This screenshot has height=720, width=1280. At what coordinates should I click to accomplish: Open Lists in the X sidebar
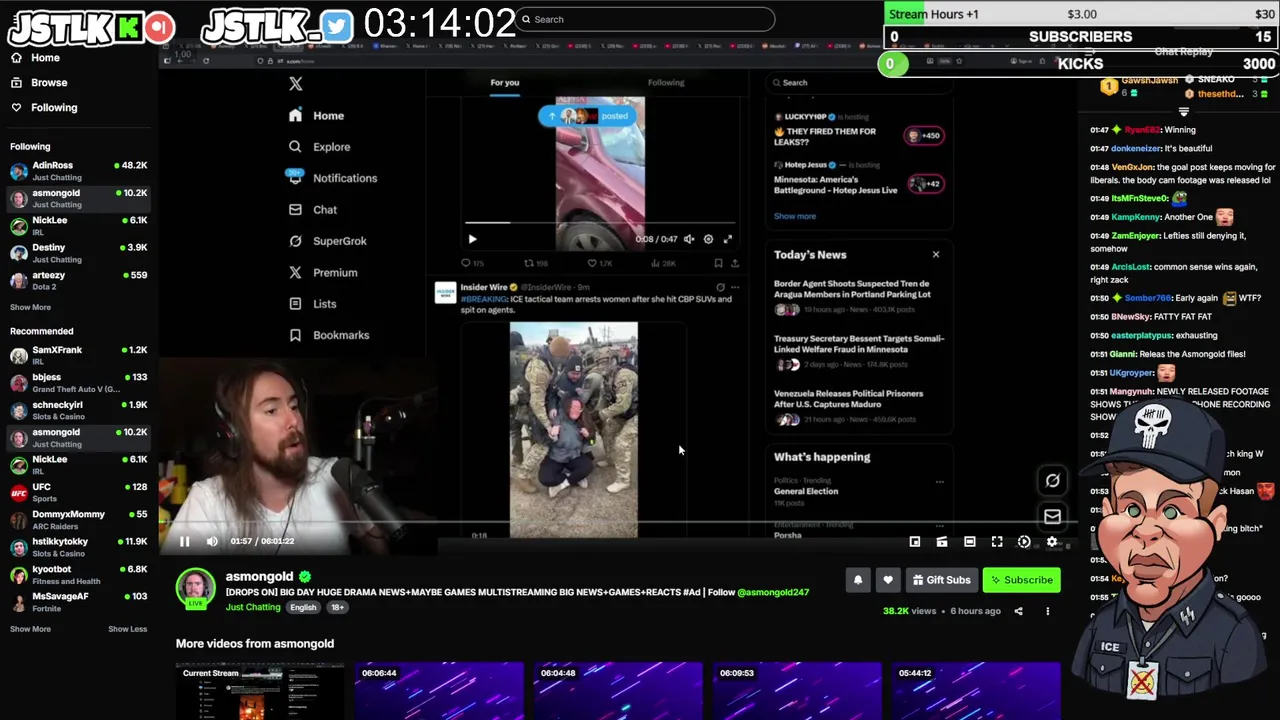coord(312,304)
